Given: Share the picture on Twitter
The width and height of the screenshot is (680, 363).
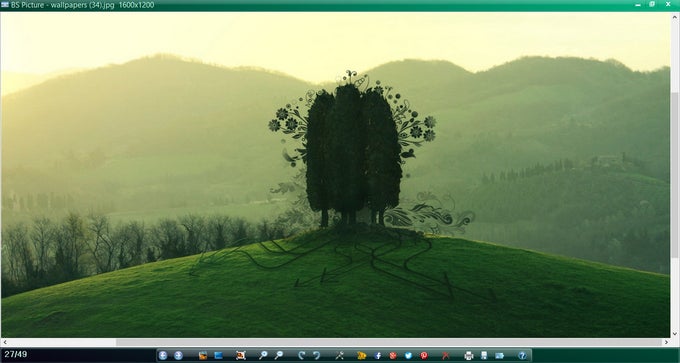Looking at the screenshot, I should point(408,355).
